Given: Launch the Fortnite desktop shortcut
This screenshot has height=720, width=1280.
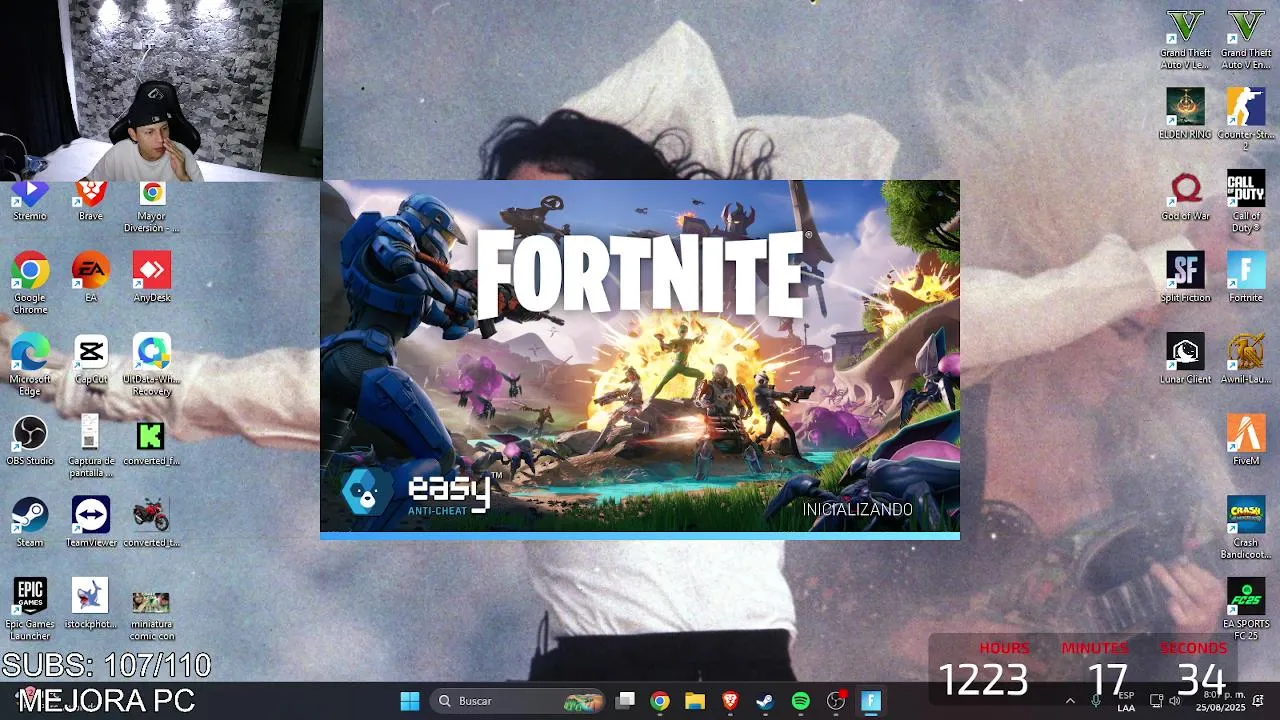Looking at the screenshot, I should (x=1246, y=277).
